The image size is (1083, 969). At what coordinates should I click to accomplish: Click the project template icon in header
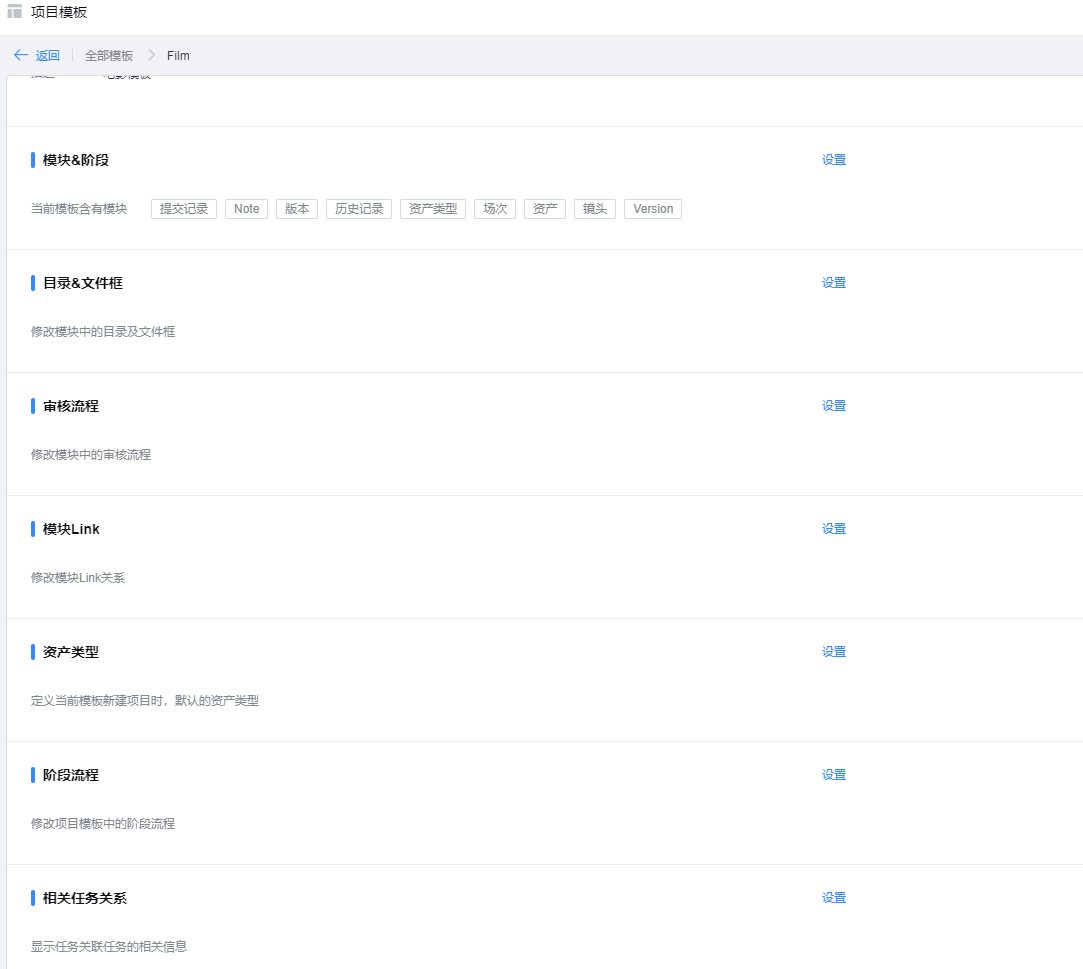(x=15, y=12)
